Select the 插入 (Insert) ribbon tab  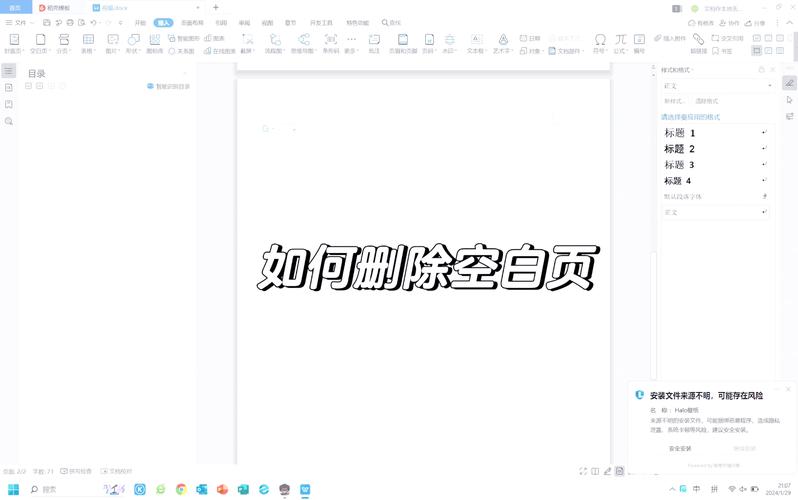pyautogui.click(x=163, y=23)
